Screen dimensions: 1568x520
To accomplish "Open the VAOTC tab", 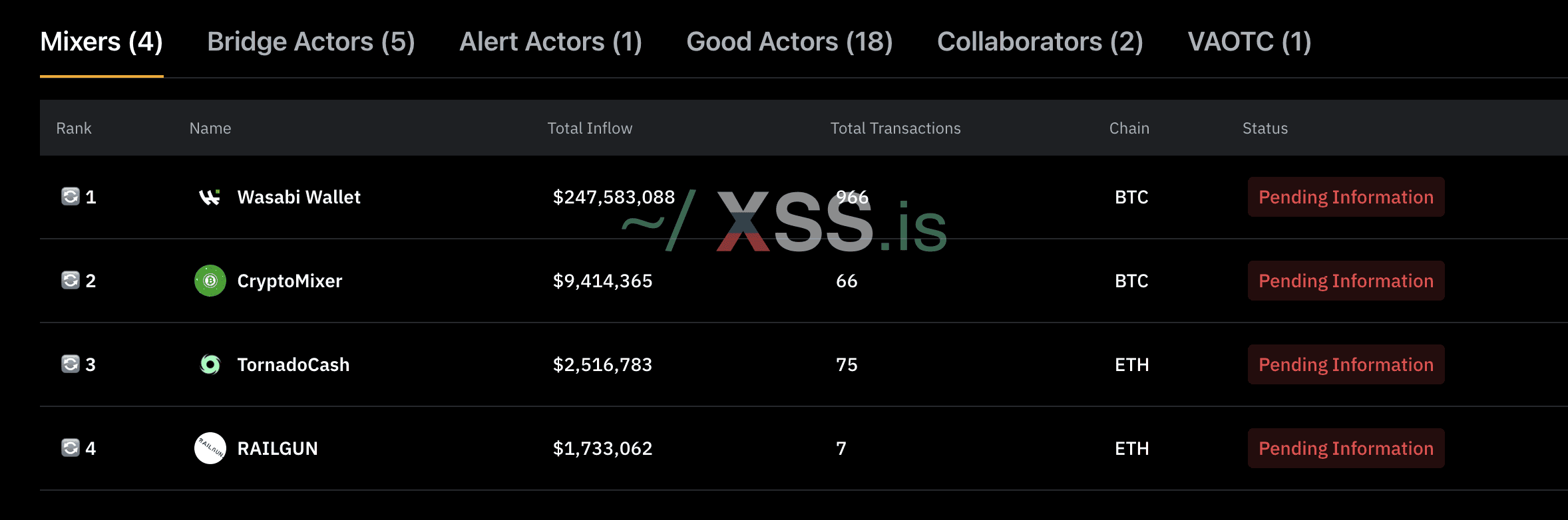I will coord(1249,42).
